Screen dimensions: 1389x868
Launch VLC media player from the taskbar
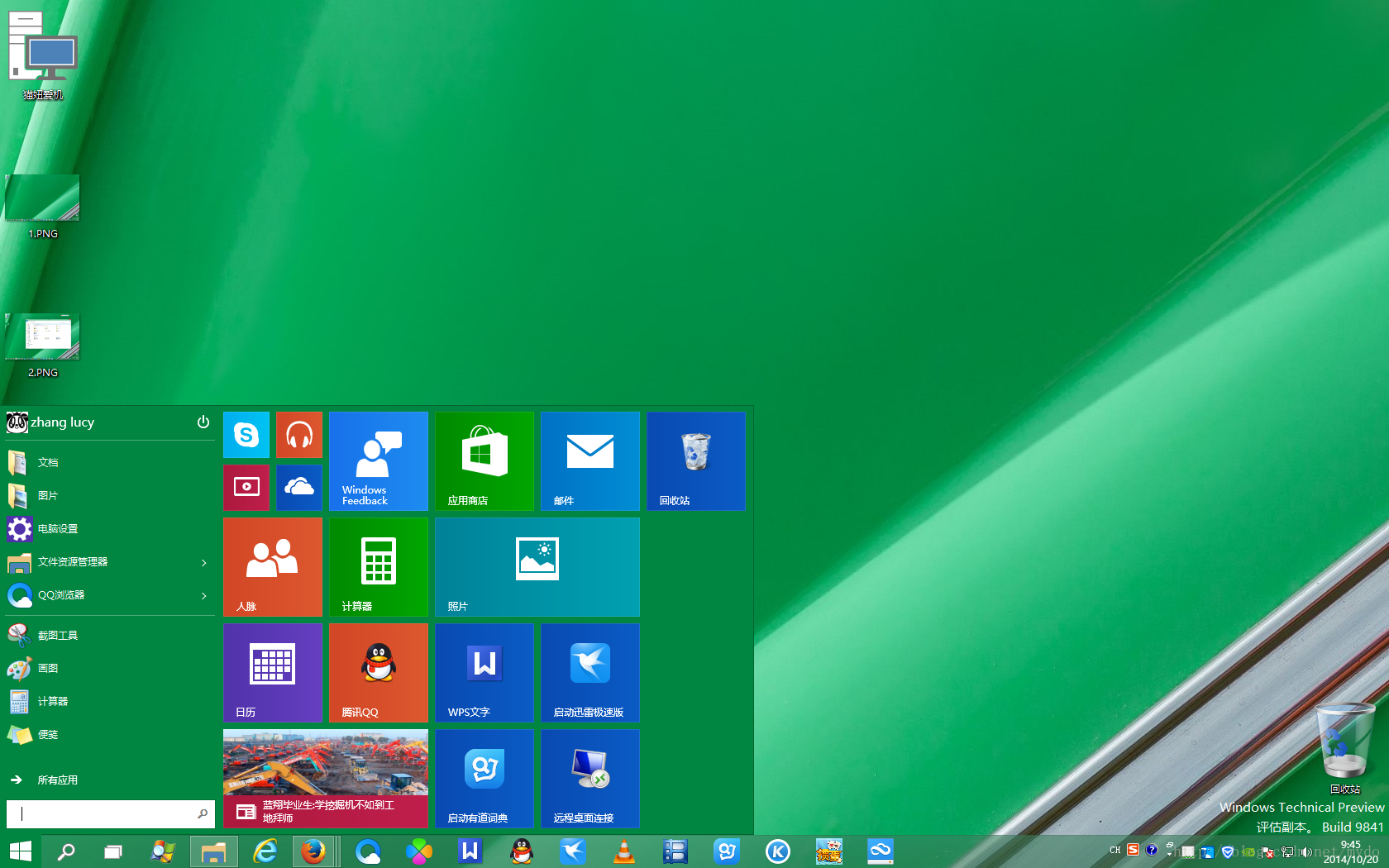624,851
